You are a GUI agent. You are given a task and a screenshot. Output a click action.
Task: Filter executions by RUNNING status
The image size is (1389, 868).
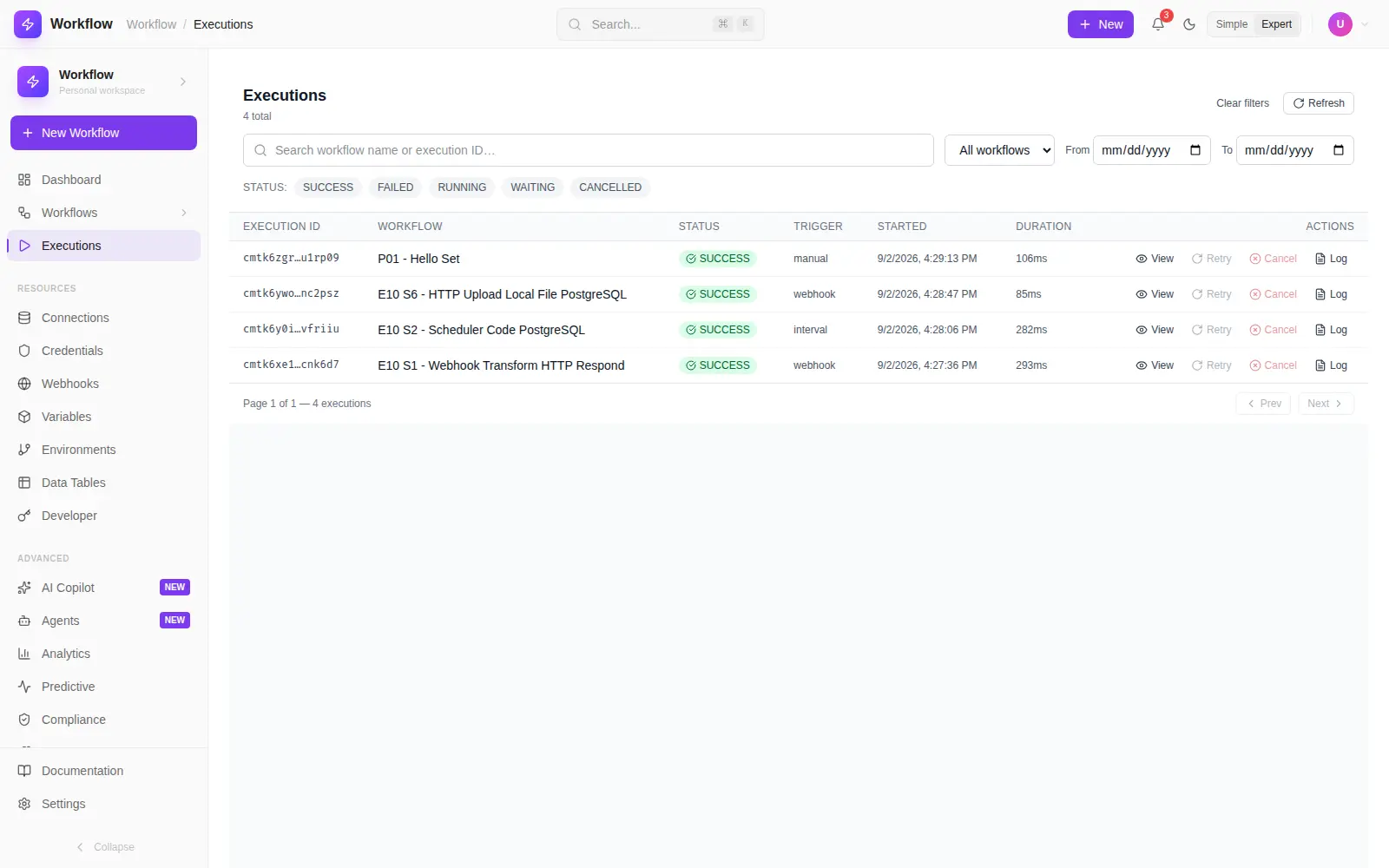pyautogui.click(x=462, y=187)
